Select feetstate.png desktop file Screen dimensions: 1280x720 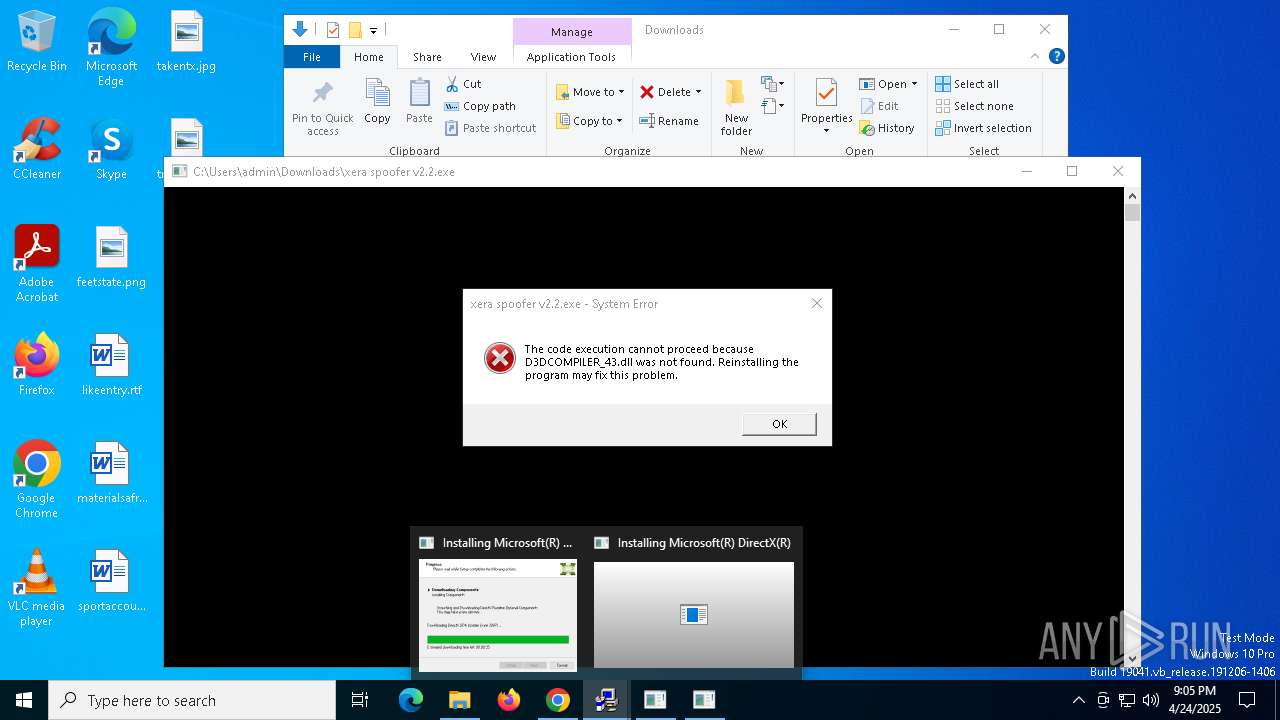click(111, 258)
